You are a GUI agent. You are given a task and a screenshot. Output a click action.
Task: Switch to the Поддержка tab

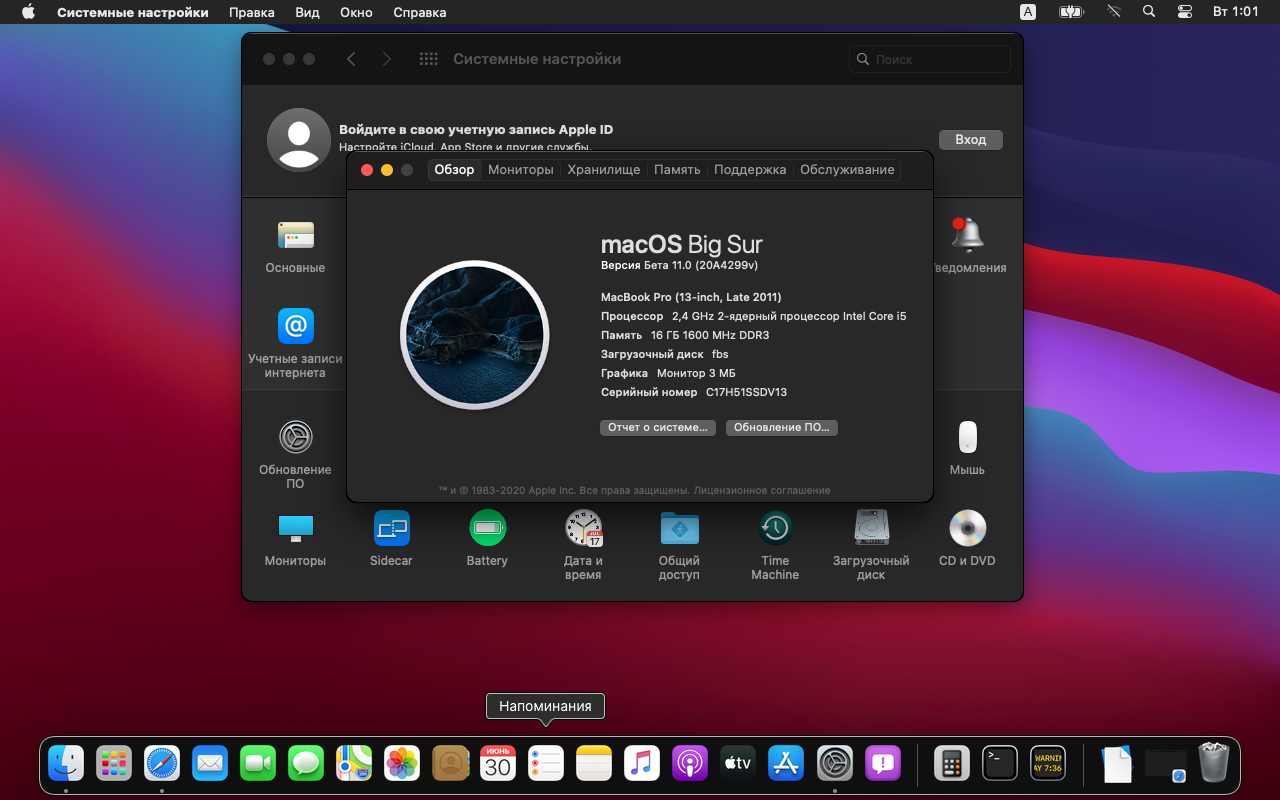(750, 170)
